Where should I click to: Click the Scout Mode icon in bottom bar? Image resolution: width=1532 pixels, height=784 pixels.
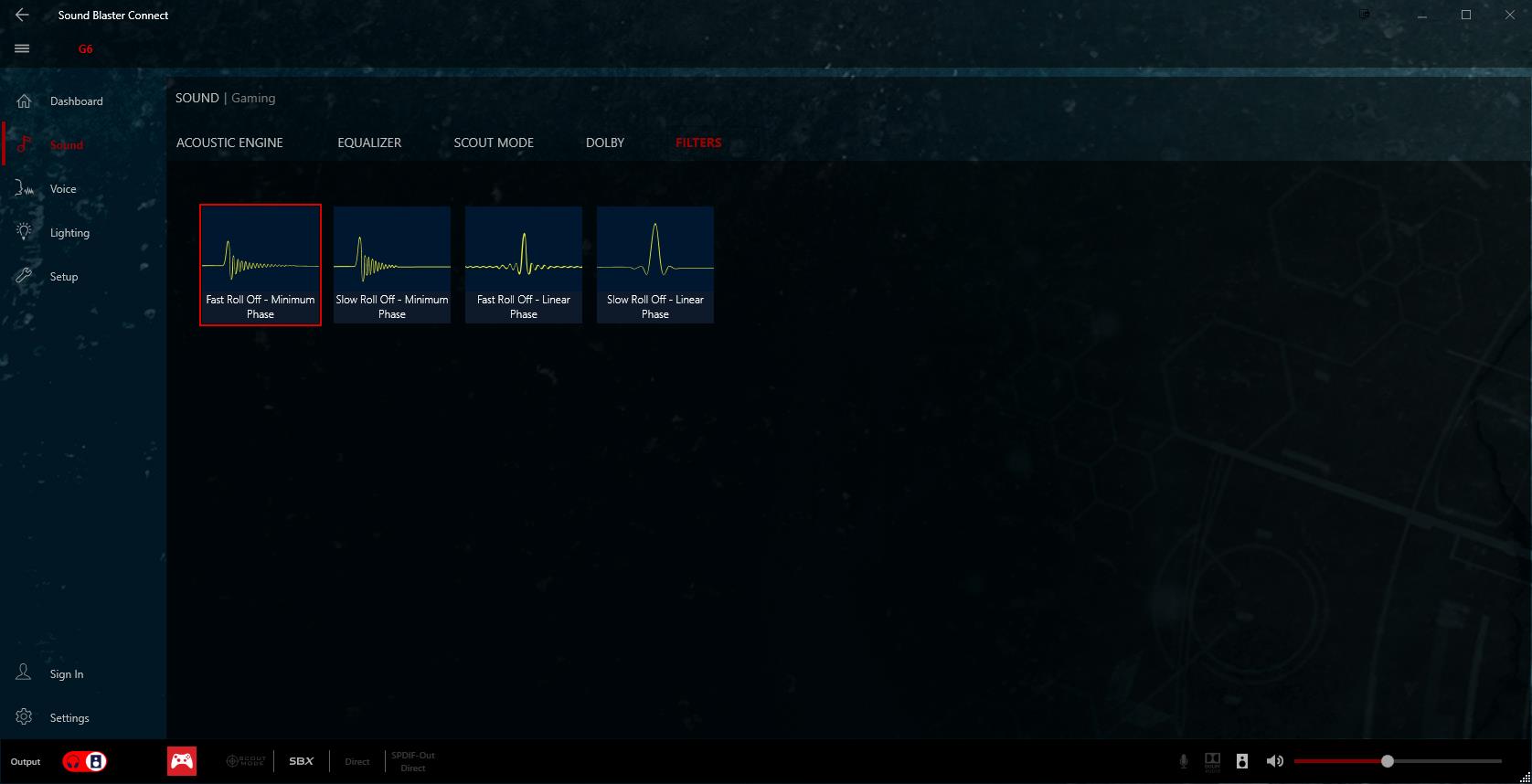click(x=246, y=761)
